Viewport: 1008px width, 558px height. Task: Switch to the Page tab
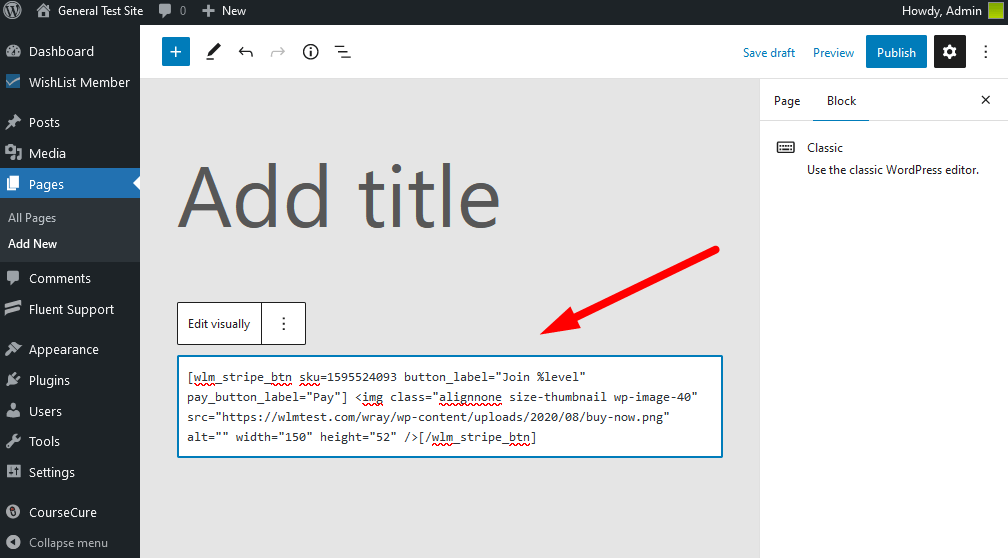point(787,101)
